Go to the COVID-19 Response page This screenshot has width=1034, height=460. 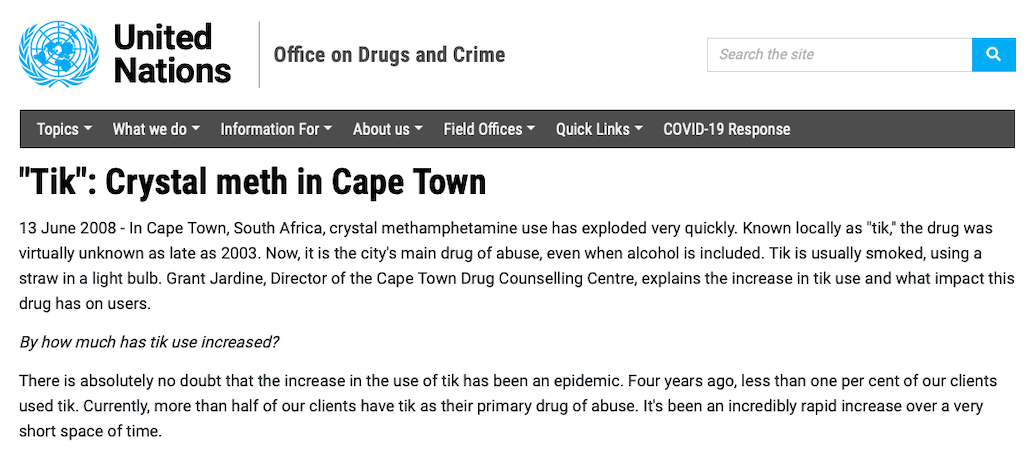(x=726, y=129)
